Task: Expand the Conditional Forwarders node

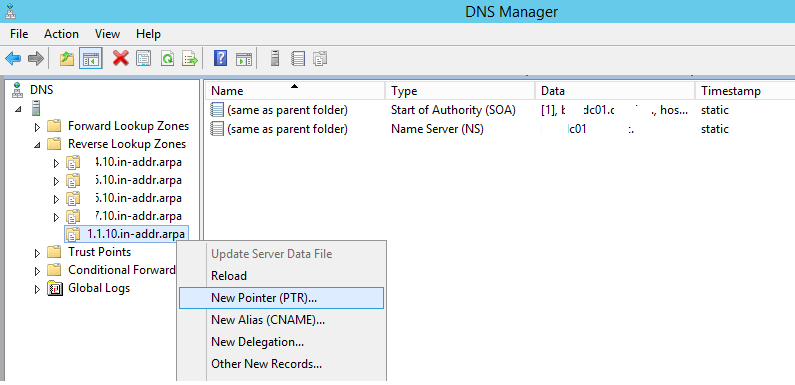Action: coord(37,271)
